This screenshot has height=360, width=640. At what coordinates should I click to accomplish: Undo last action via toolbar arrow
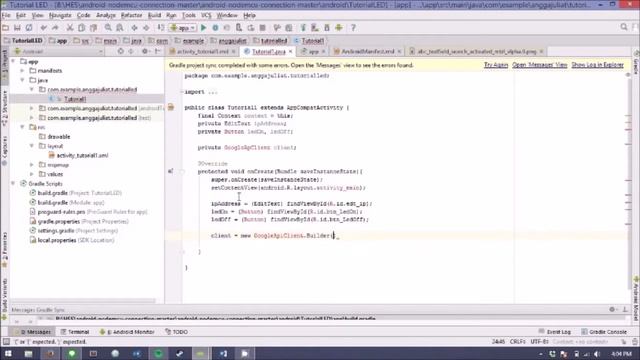[43, 28]
